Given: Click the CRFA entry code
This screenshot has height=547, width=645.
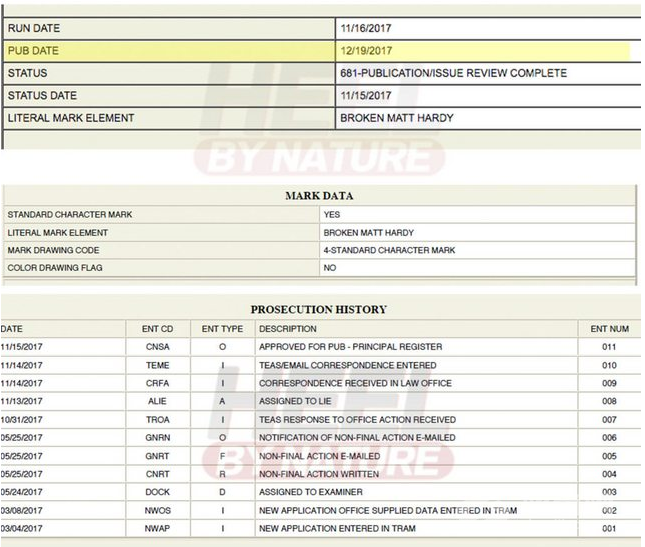Looking at the screenshot, I should 158,383.
